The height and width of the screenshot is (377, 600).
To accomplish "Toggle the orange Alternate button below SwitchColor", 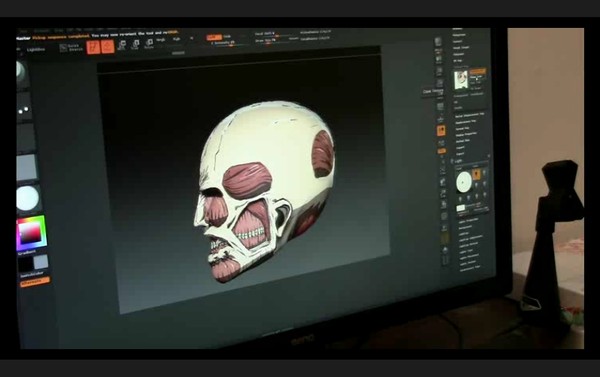I will point(34,282).
